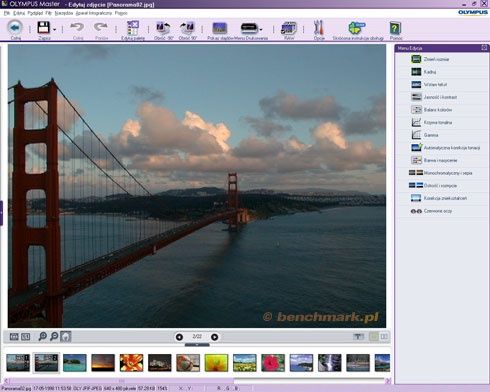Select the Kadruj crop tool
This screenshot has height=392, width=490.
442,72
